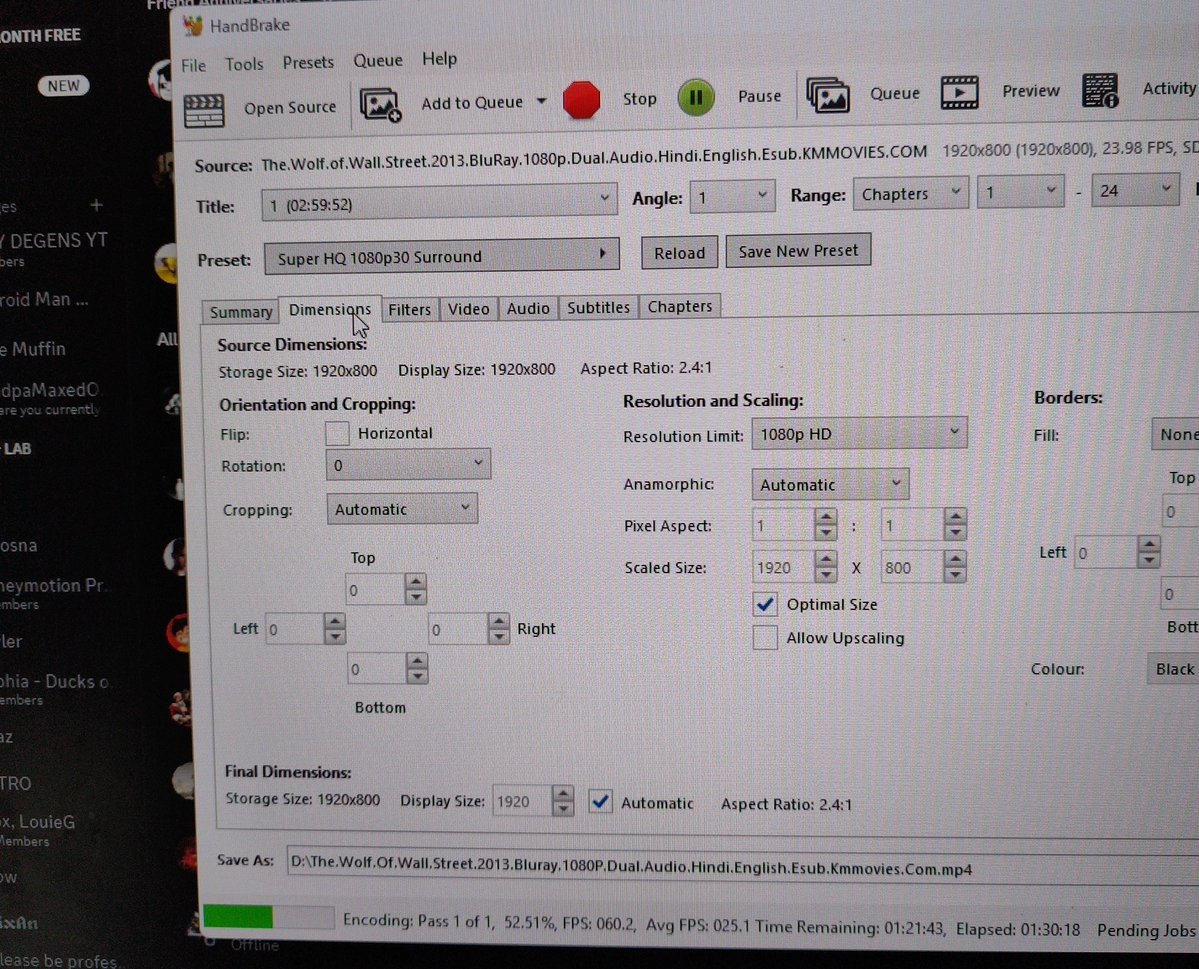The width and height of the screenshot is (1199, 969).
Task: Click the crop Right value field
Action: pyautogui.click(x=457, y=629)
